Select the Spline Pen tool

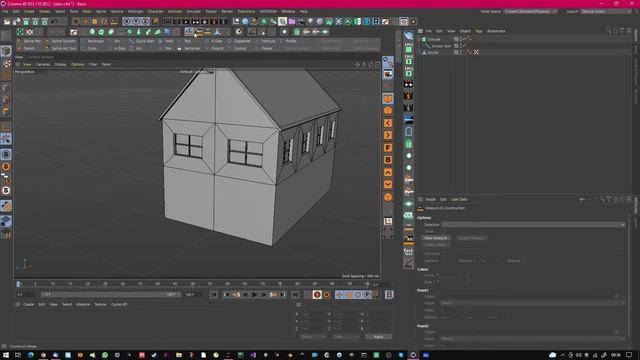pyautogui.click(x=29, y=41)
